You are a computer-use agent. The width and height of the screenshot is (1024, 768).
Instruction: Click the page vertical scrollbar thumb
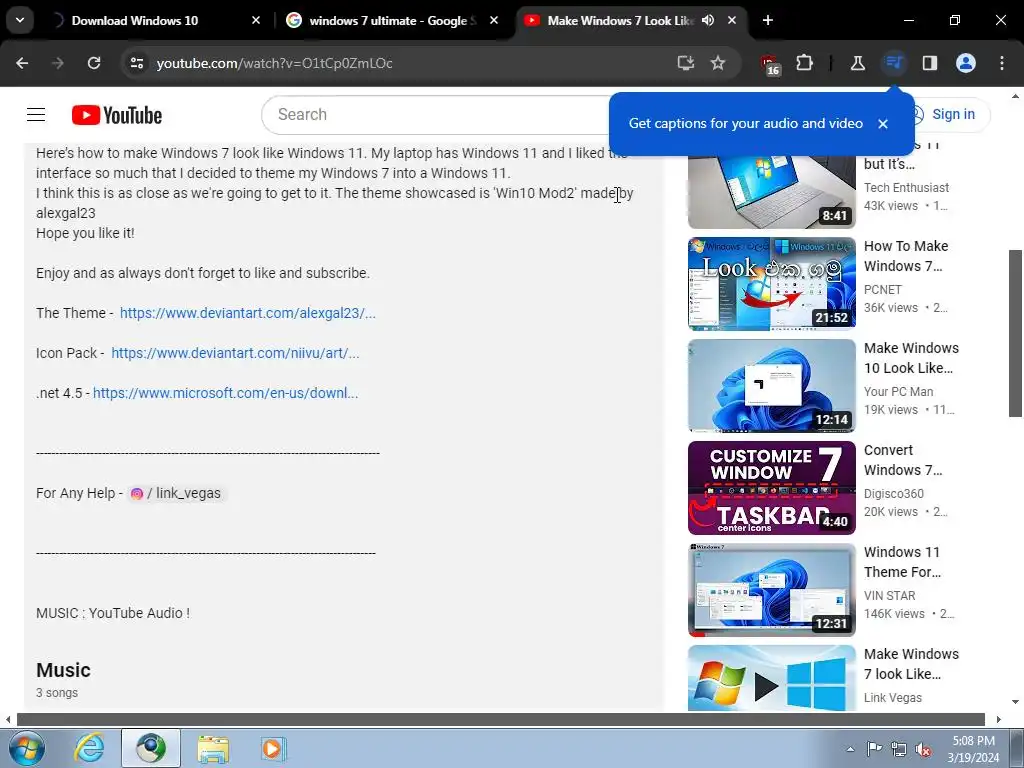click(x=1015, y=333)
